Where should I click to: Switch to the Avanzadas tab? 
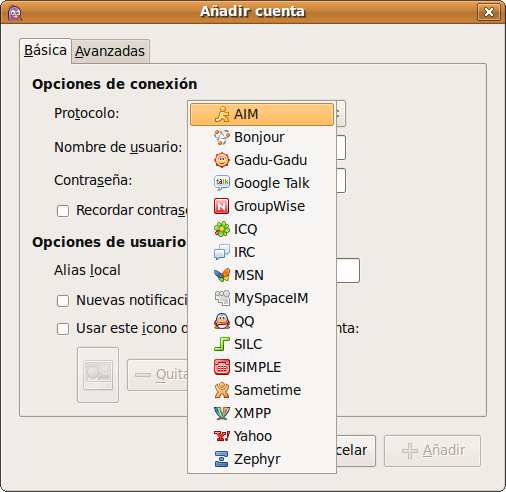pyautogui.click(x=110, y=51)
